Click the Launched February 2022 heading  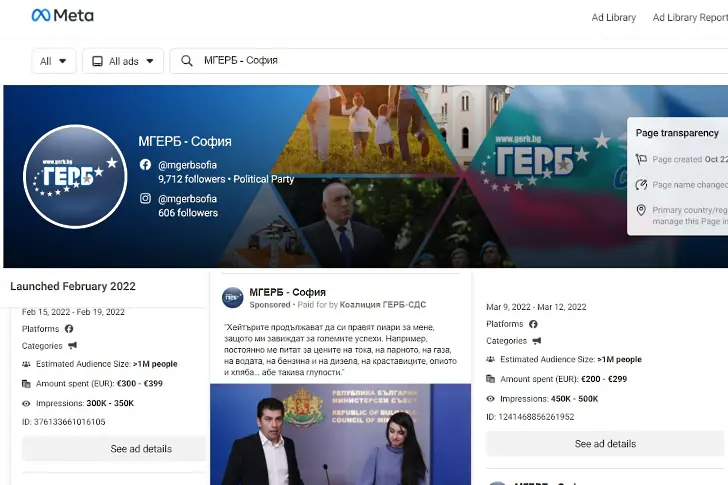pos(73,286)
